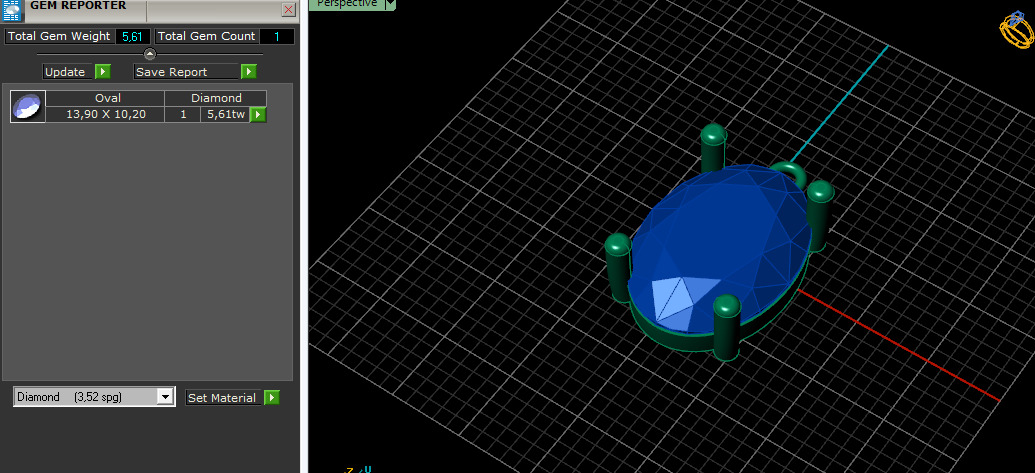This screenshot has height=473, width=1035.
Task: Select the oval gem thumbnail
Action: point(28,106)
